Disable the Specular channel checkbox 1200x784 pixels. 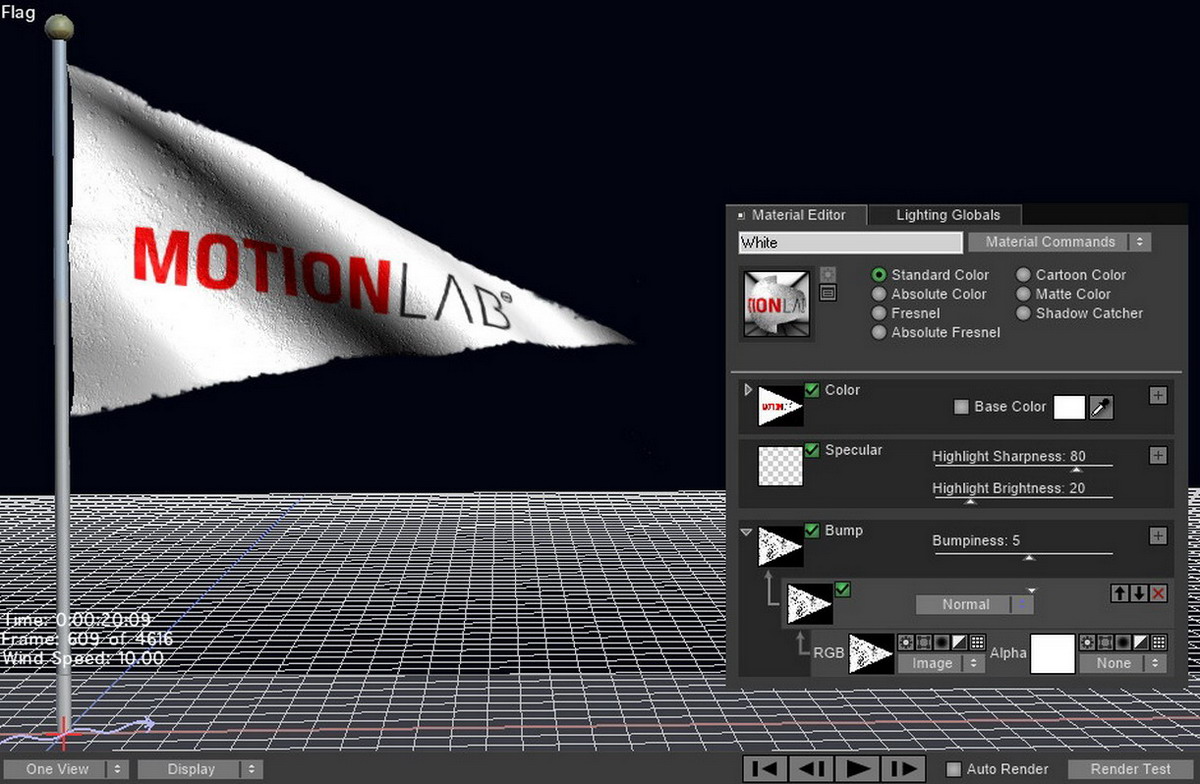pos(812,450)
